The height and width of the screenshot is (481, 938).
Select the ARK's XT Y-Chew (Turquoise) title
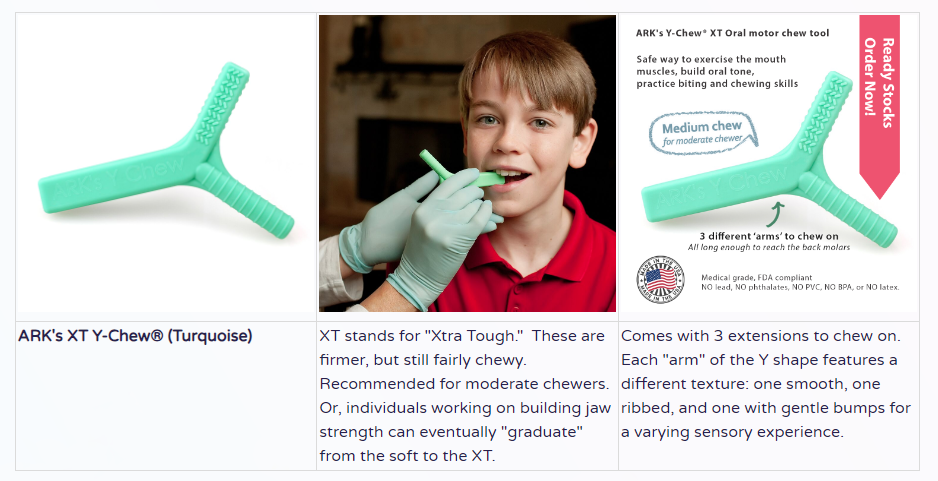pyautogui.click(x=135, y=336)
